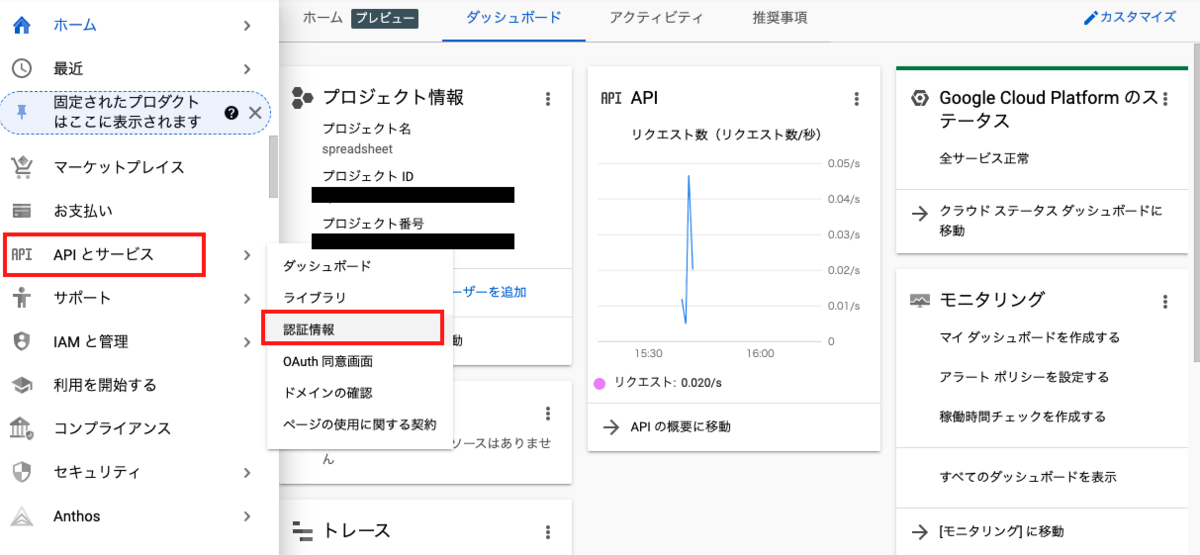Image resolution: width=1200 pixels, height=555 pixels.
Task: Open Monitoring card more options menu
Action: pyautogui.click(x=1165, y=301)
